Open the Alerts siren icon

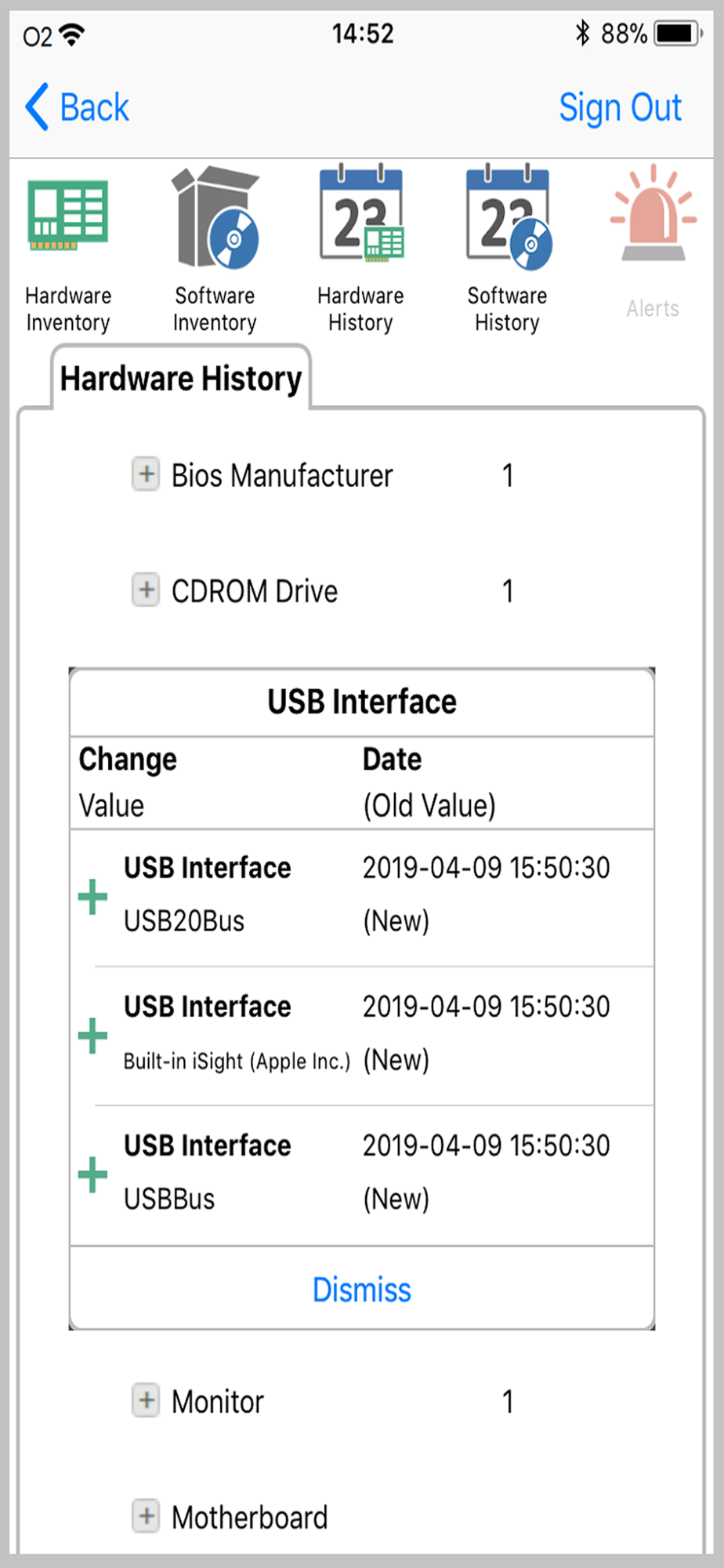tap(653, 214)
